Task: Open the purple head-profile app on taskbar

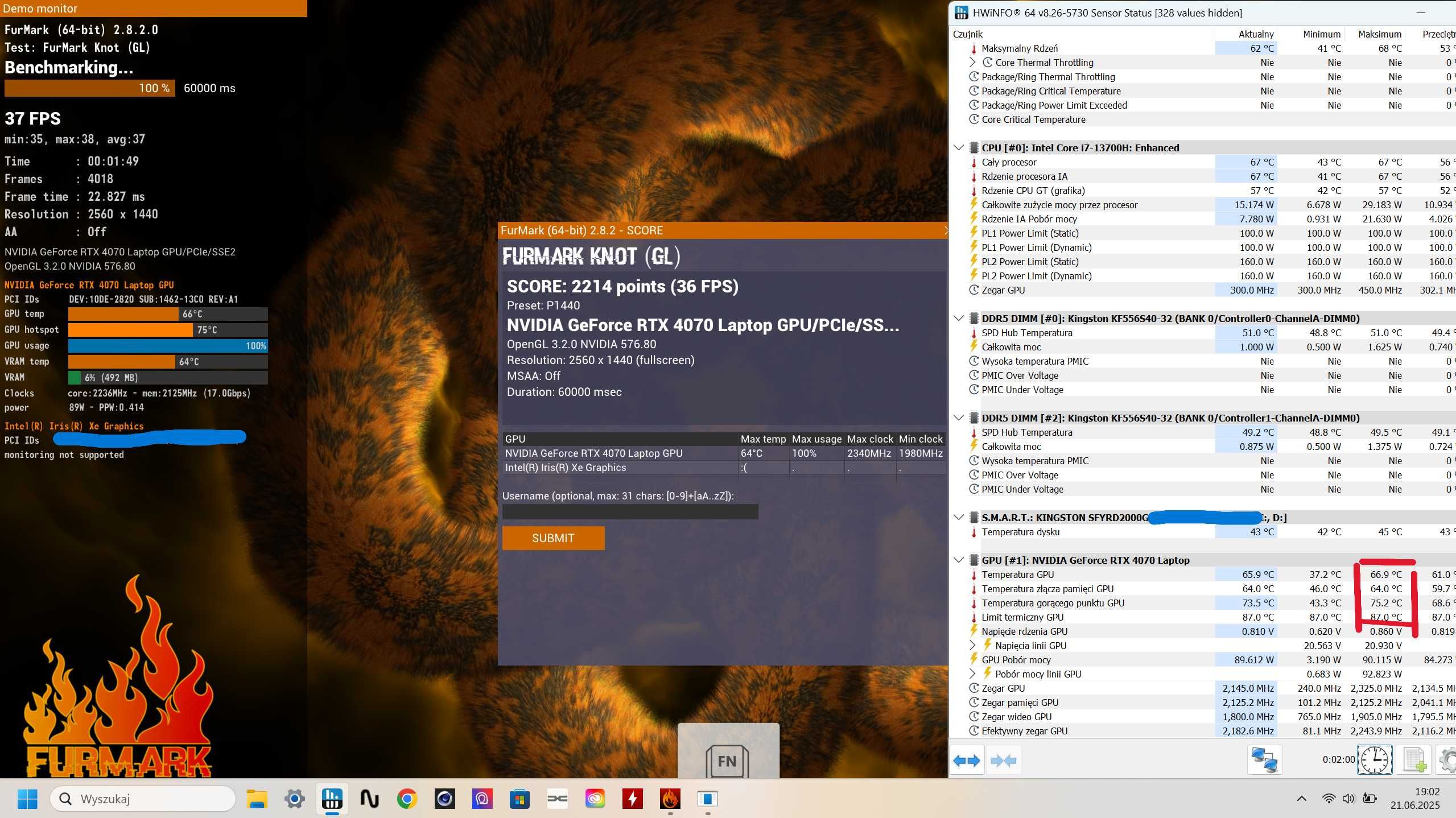Action: (482, 799)
